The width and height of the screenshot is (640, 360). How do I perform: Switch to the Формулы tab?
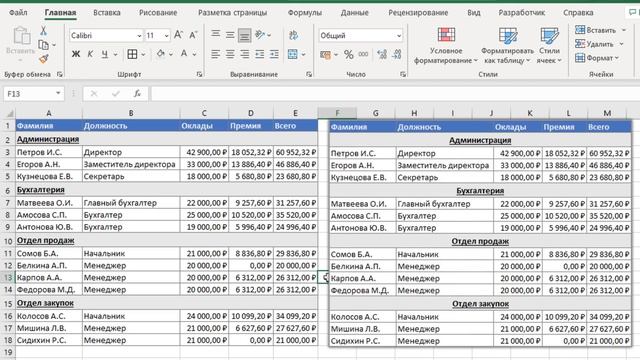tap(304, 13)
